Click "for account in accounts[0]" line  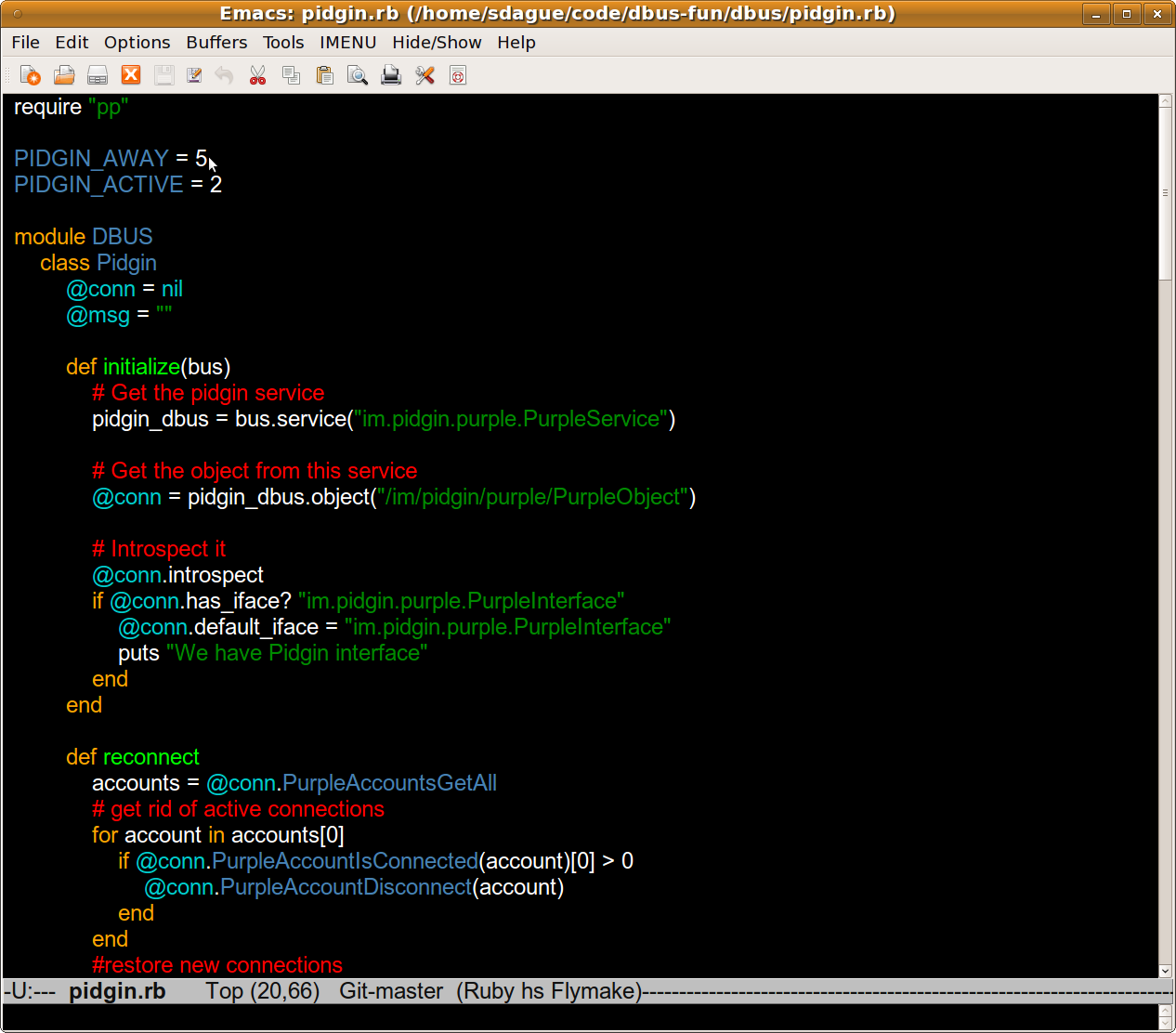click(x=218, y=835)
